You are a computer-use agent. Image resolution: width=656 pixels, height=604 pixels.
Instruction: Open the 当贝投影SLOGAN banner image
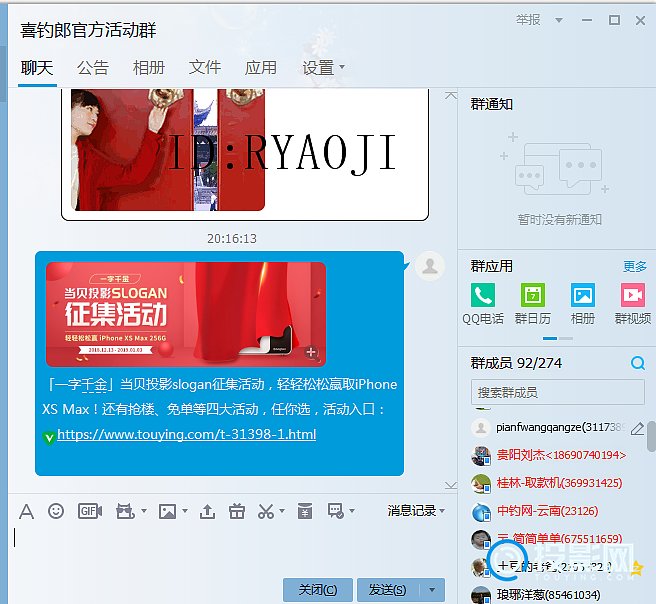186,314
